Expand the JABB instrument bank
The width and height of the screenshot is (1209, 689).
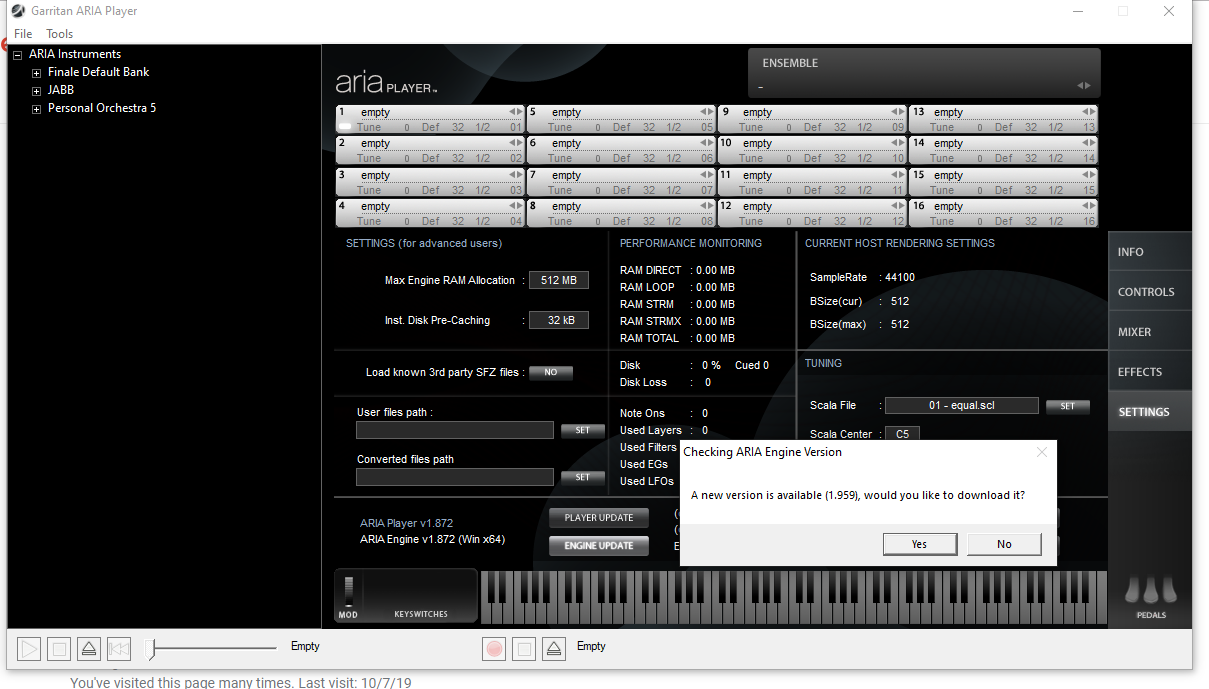click(x=37, y=91)
